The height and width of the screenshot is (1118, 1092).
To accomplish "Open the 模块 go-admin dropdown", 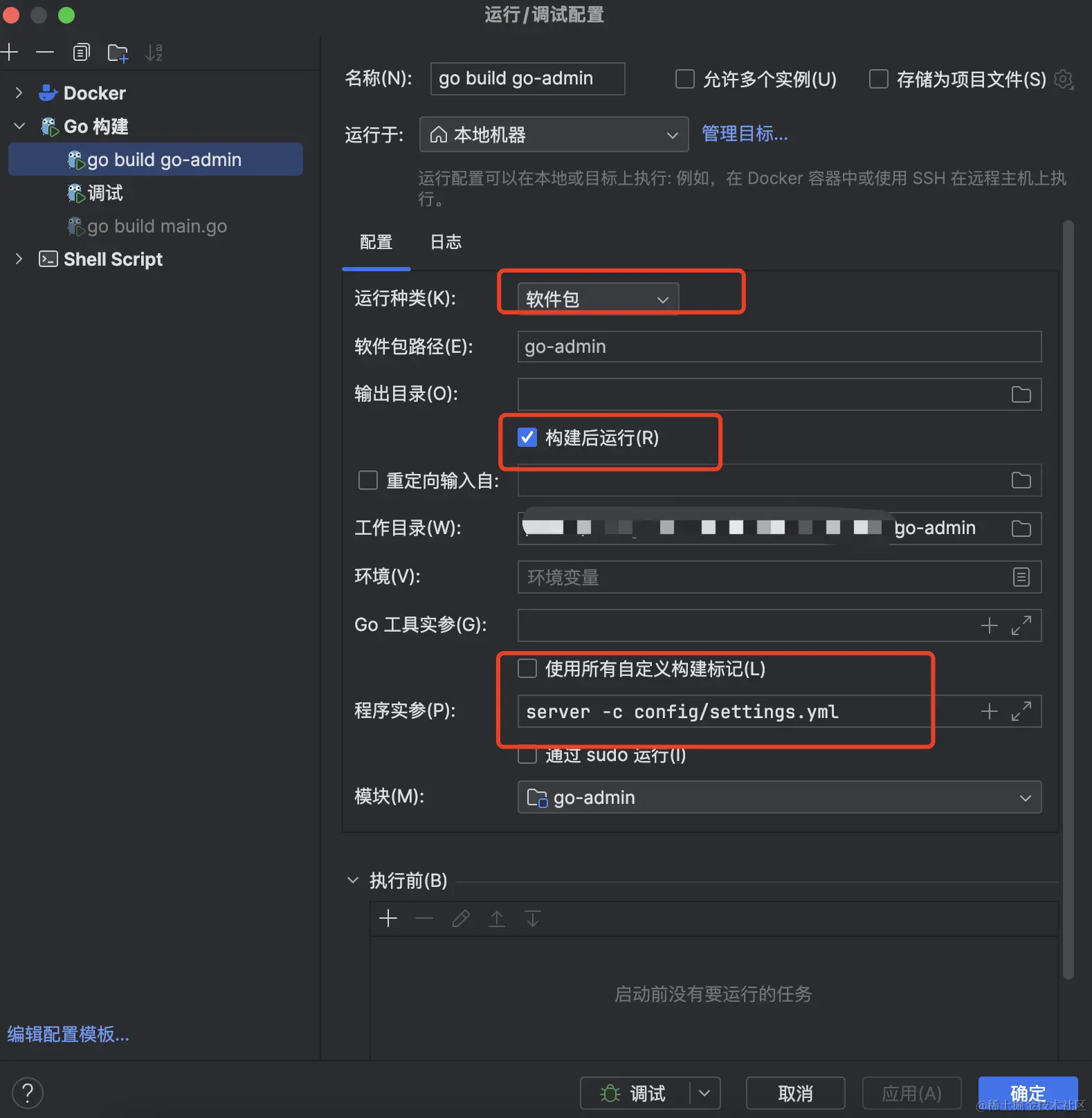I will coord(780,797).
